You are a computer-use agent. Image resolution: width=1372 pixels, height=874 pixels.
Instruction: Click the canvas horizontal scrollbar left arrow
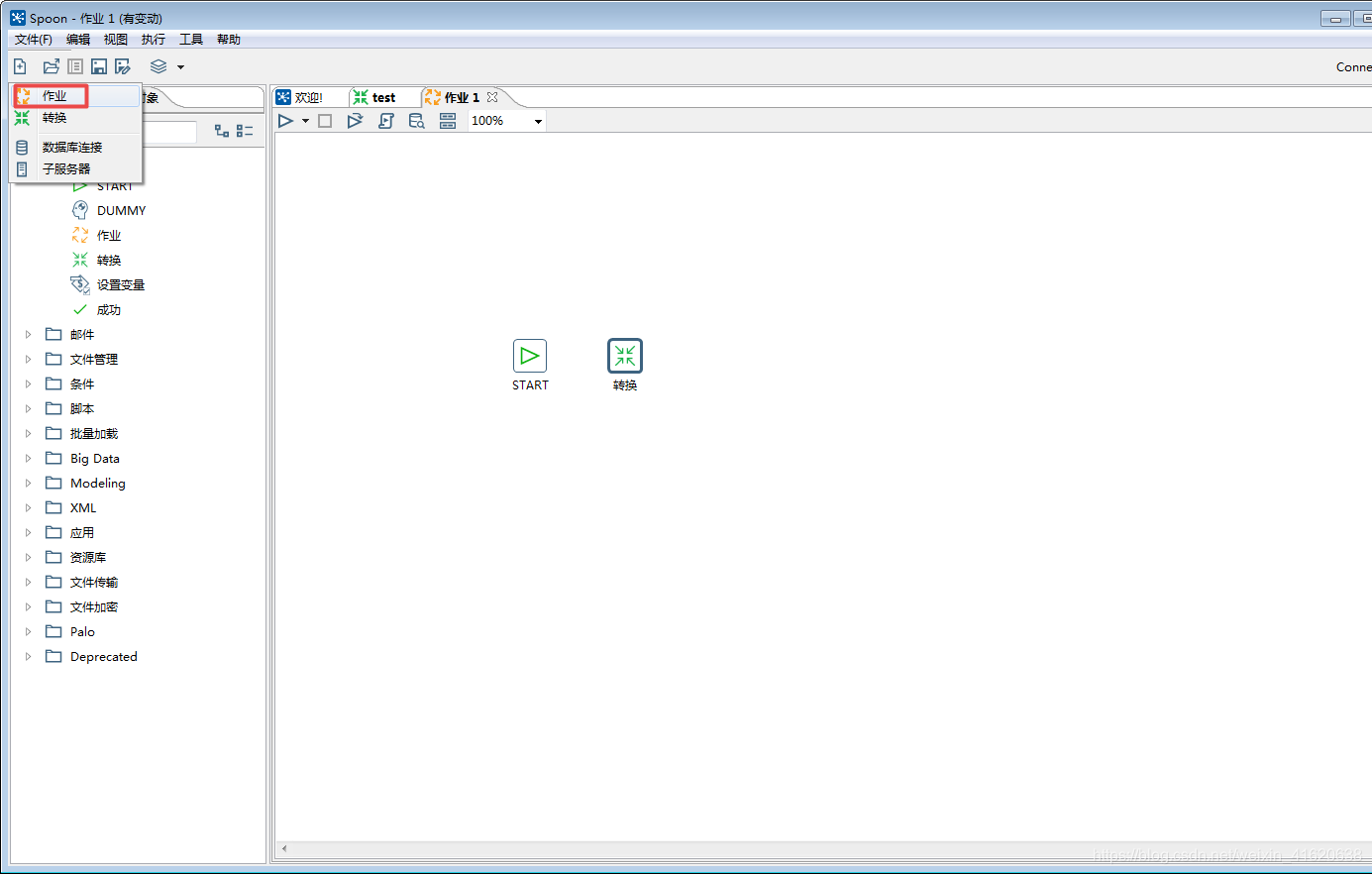tap(284, 848)
